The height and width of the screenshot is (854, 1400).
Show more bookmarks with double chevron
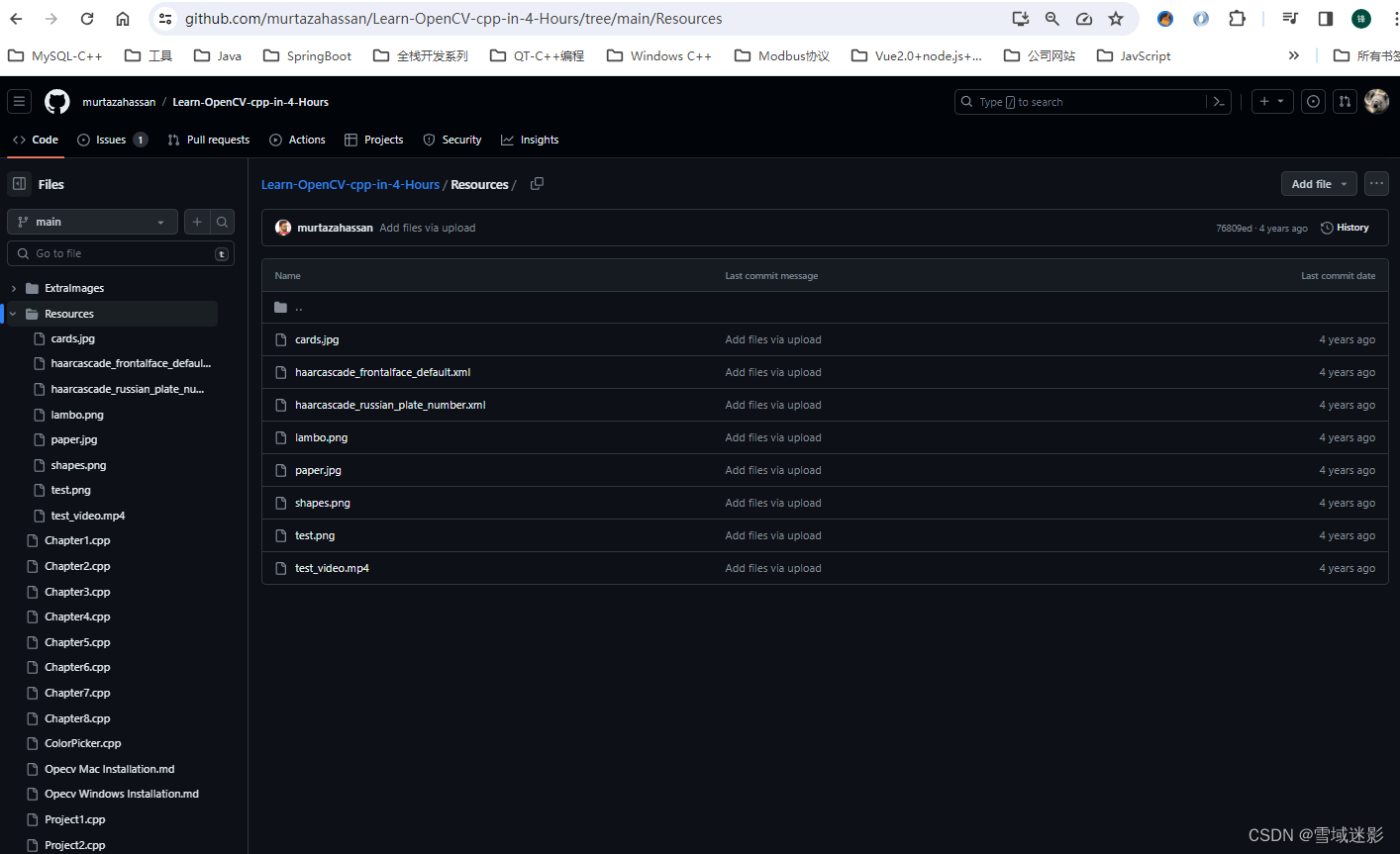click(1293, 55)
